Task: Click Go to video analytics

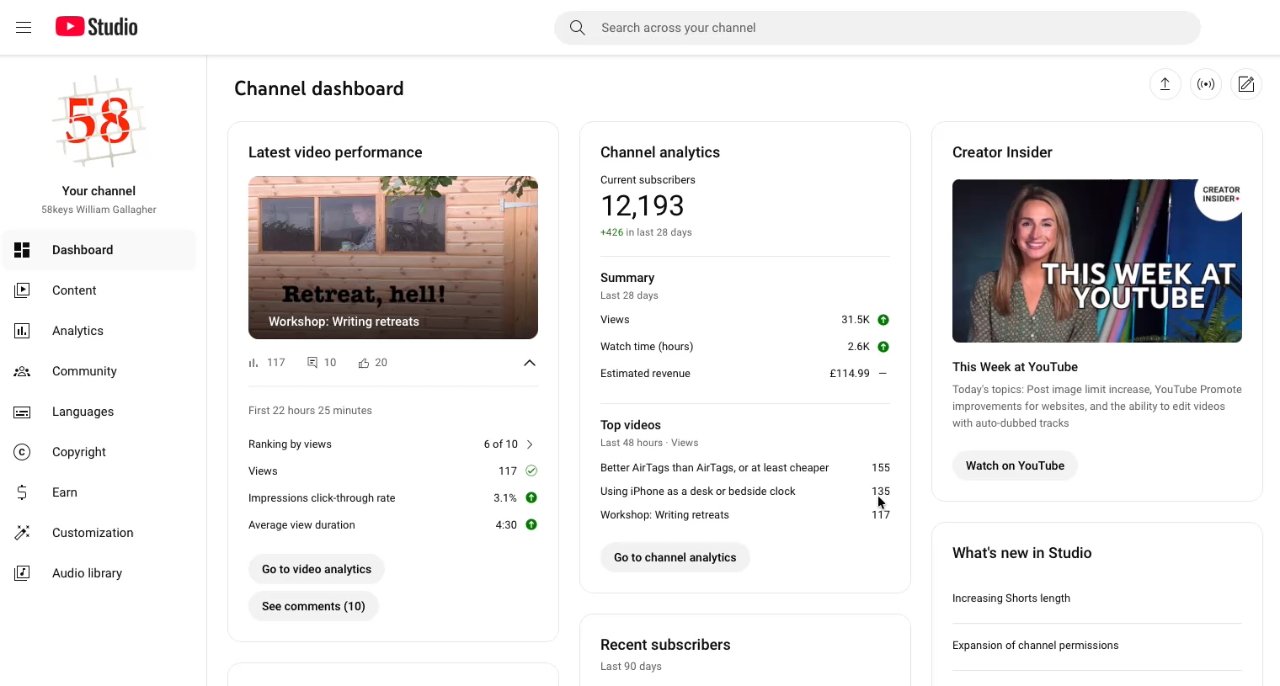Action: [316, 568]
